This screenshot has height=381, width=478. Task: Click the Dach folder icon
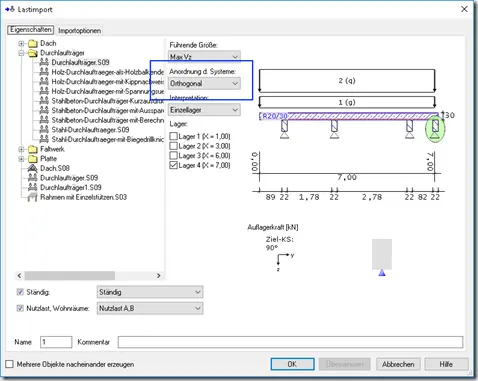pos(33,43)
